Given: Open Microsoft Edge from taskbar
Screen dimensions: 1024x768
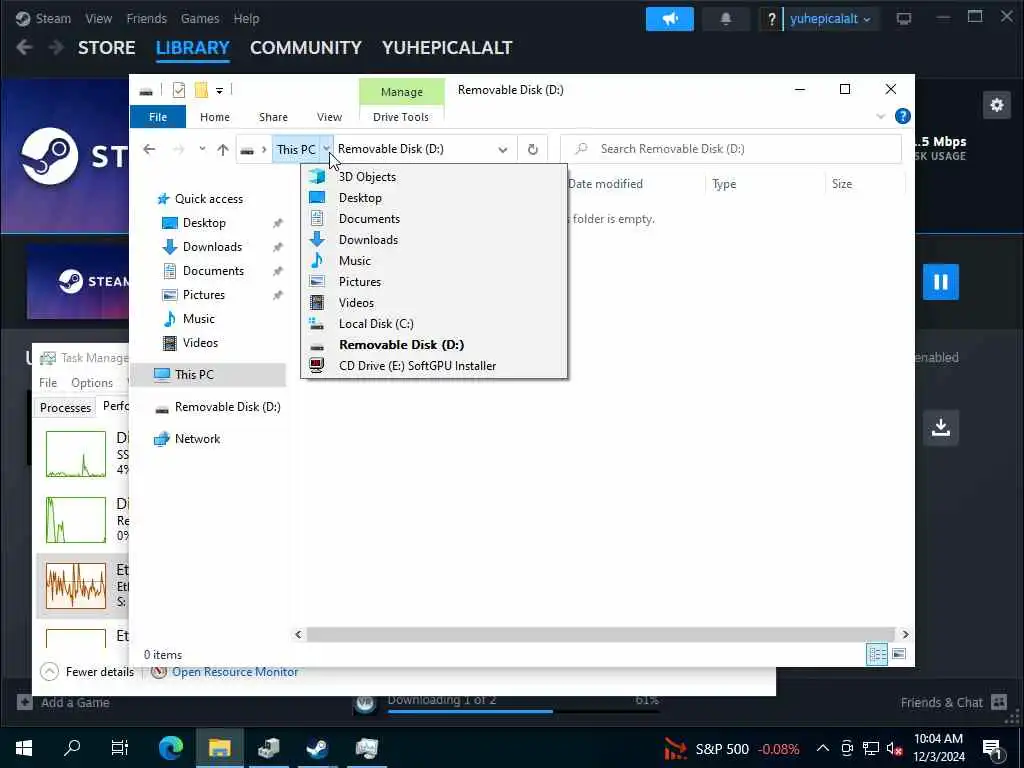Looking at the screenshot, I should [x=170, y=748].
